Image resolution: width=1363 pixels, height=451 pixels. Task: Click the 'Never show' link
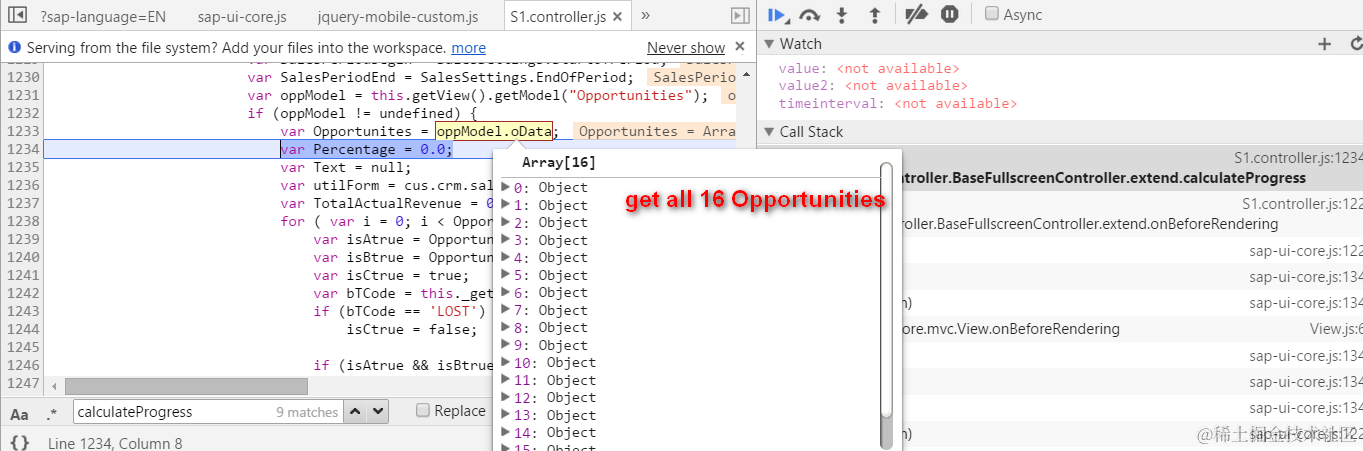click(x=686, y=48)
